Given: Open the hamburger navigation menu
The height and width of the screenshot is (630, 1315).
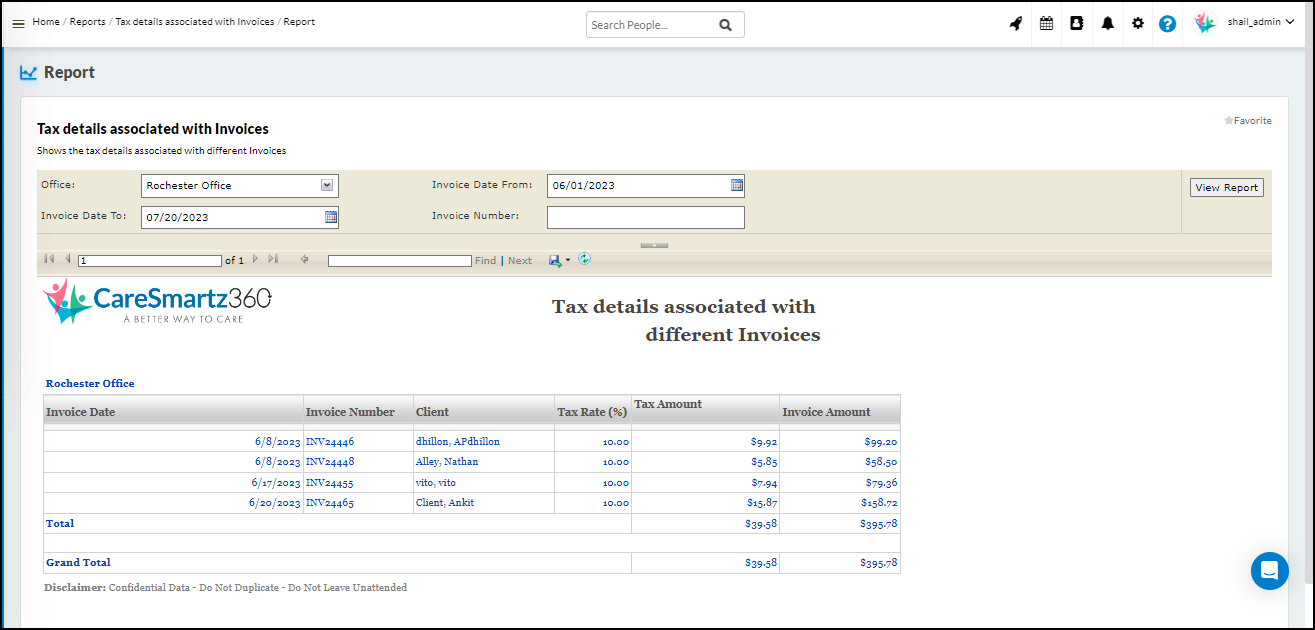Looking at the screenshot, I should (18, 23).
